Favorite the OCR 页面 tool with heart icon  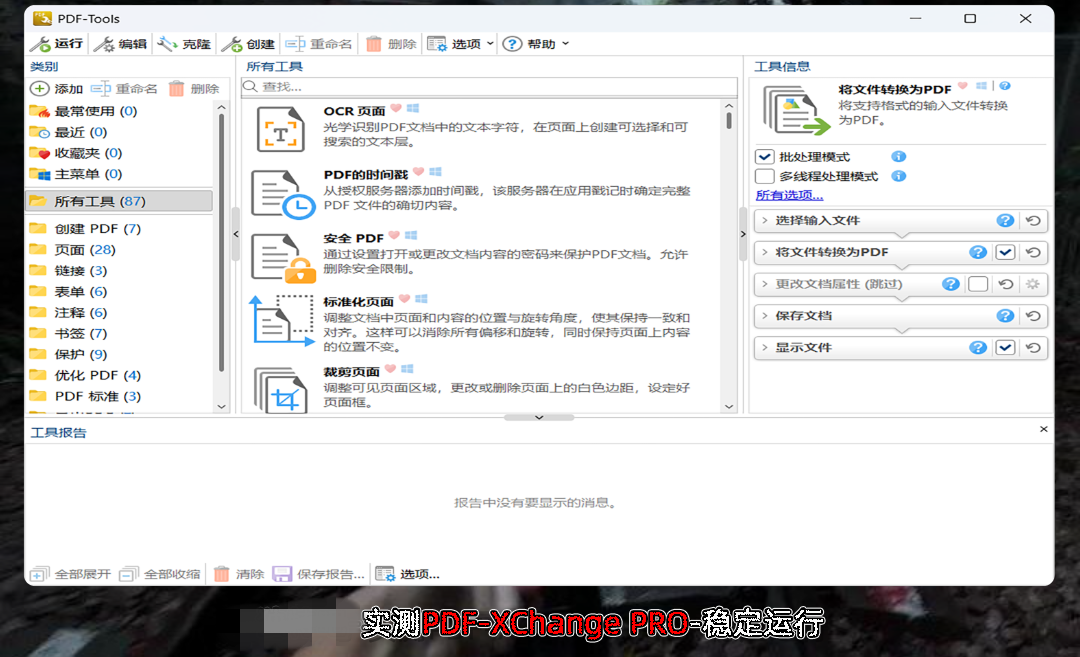tap(396, 108)
